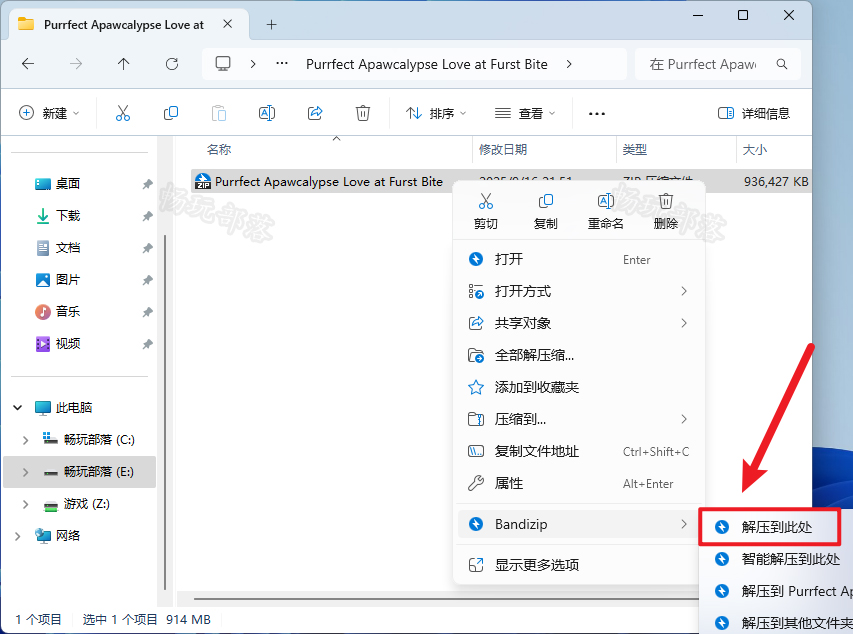Expand chevron after the folder name in address bar
Image resolution: width=853 pixels, height=634 pixels.
(x=569, y=64)
